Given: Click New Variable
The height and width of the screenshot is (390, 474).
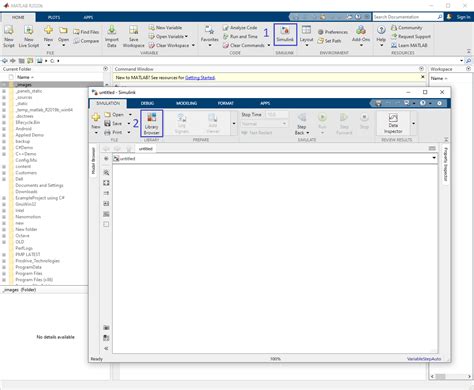Looking at the screenshot, I should coord(165,28).
